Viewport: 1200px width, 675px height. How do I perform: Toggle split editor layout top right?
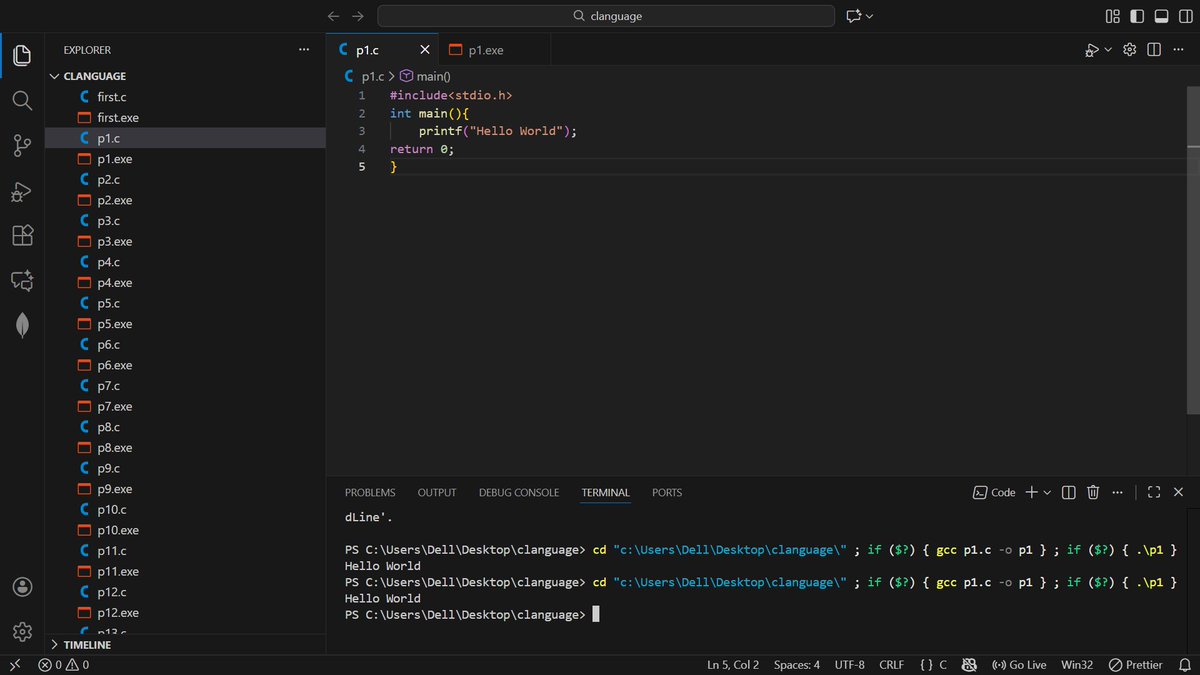point(1154,49)
